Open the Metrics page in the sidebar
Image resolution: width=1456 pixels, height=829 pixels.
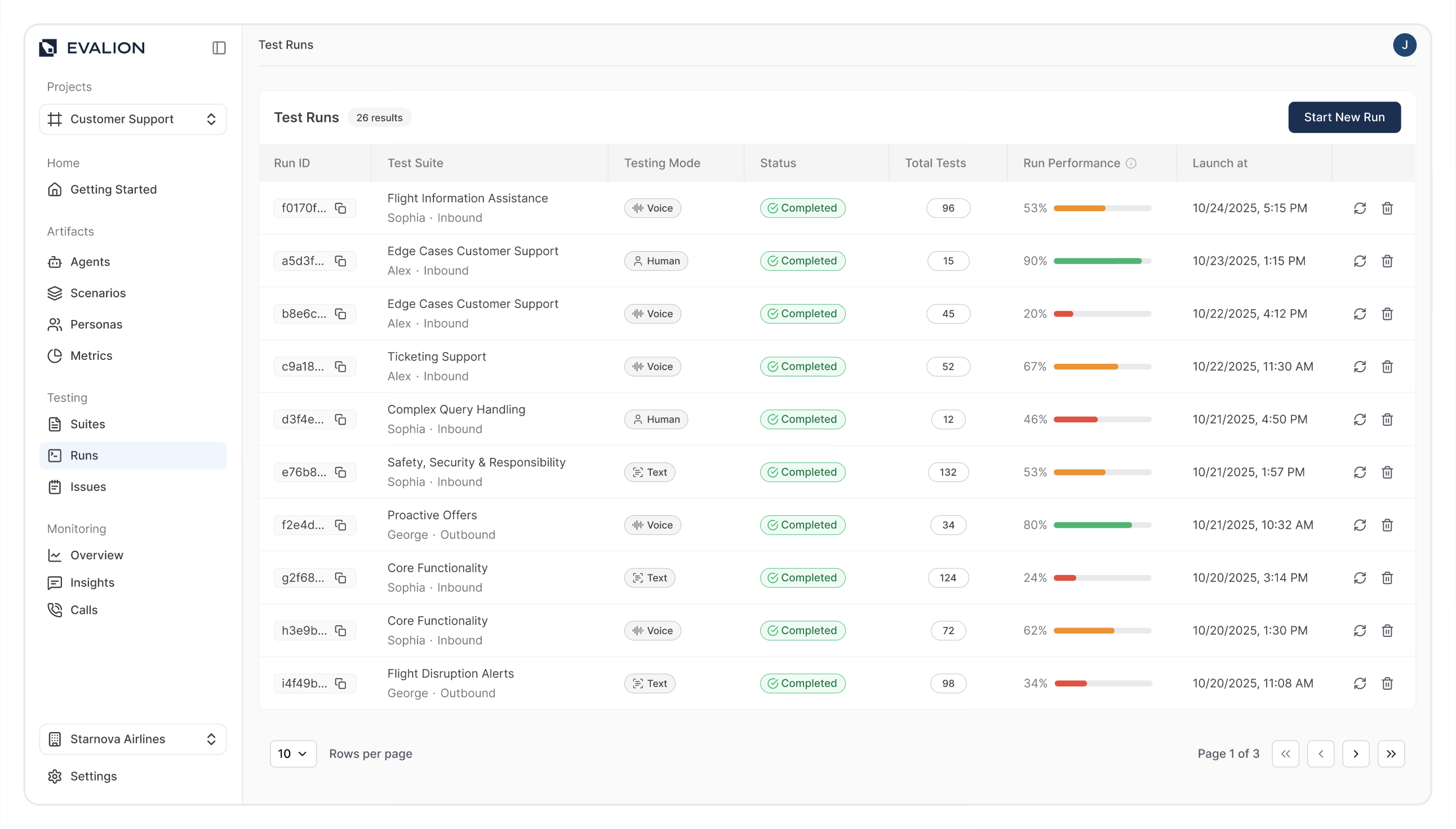(91, 355)
